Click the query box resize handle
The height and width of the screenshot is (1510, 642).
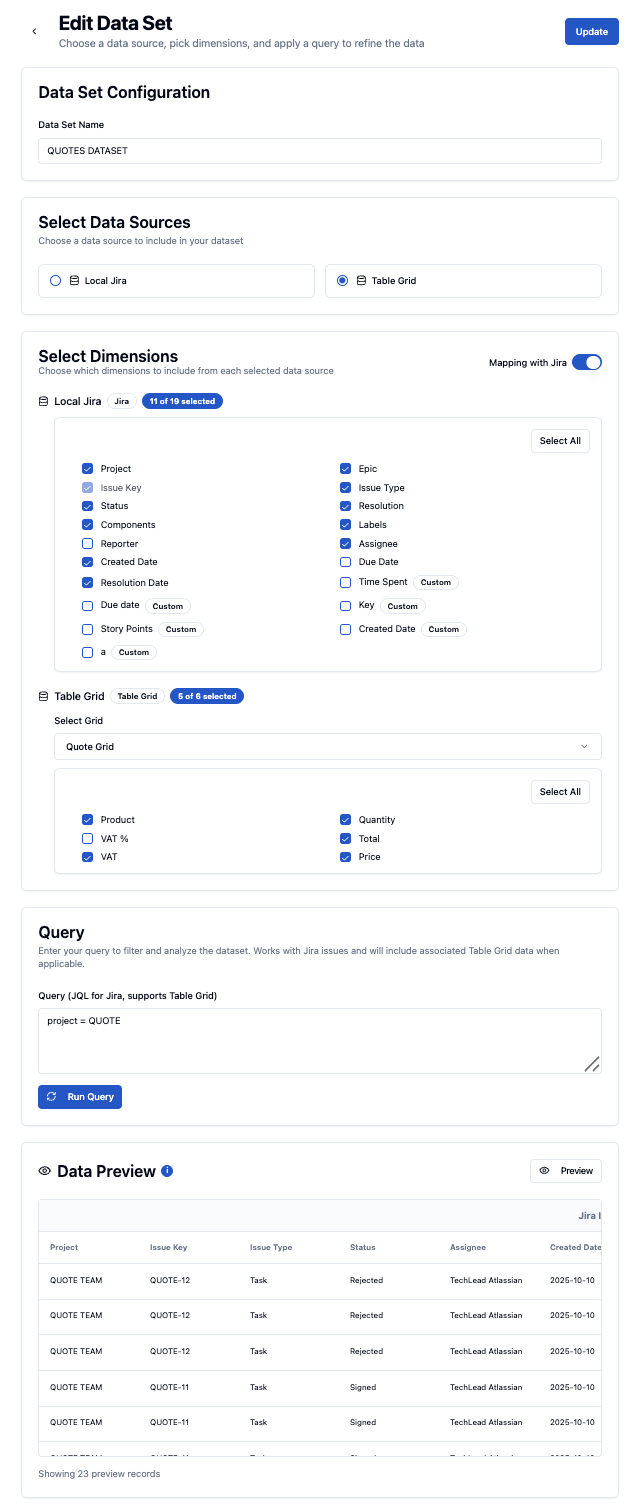tap(592, 1064)
